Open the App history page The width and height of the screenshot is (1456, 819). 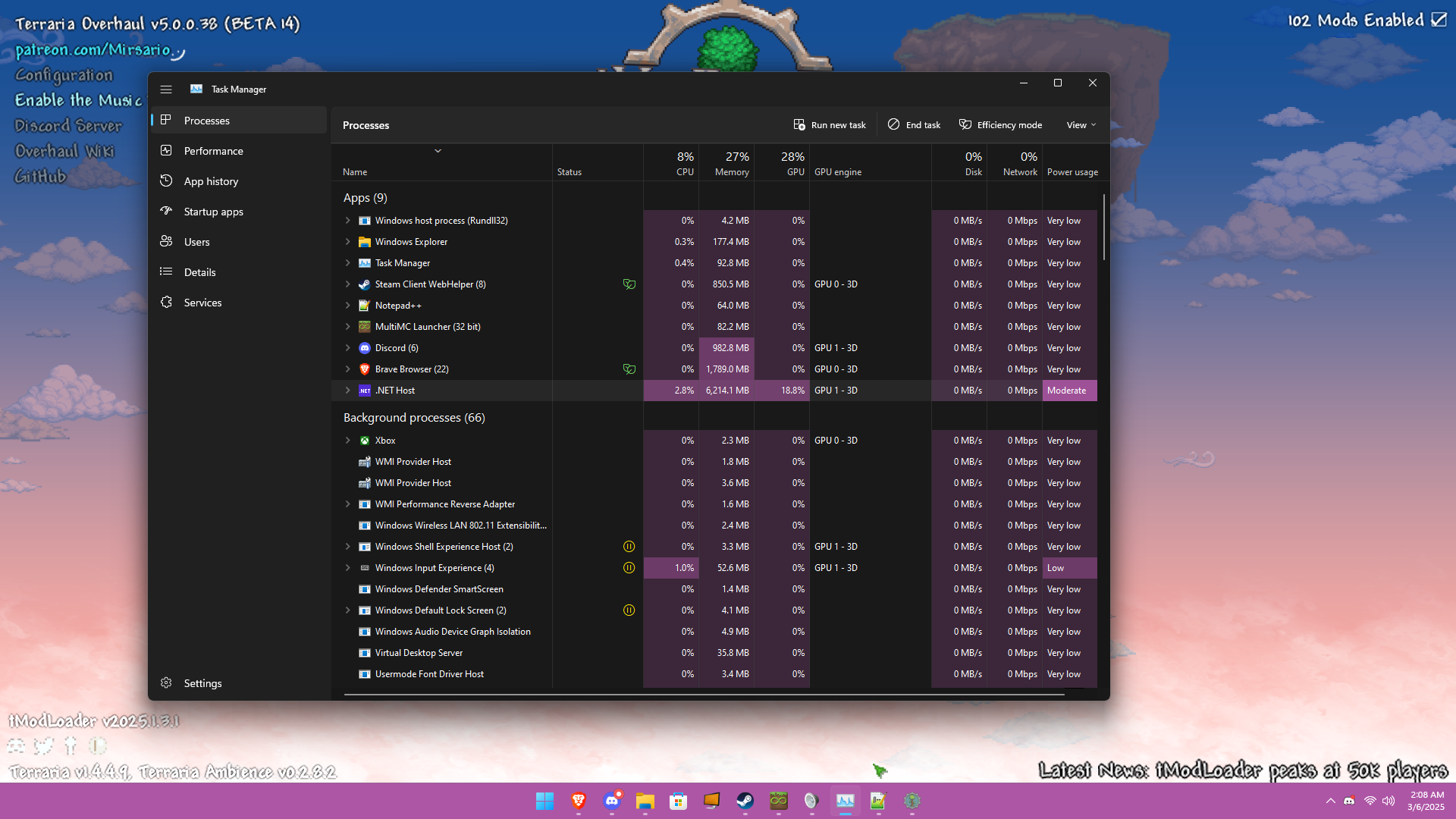[239, 181]
